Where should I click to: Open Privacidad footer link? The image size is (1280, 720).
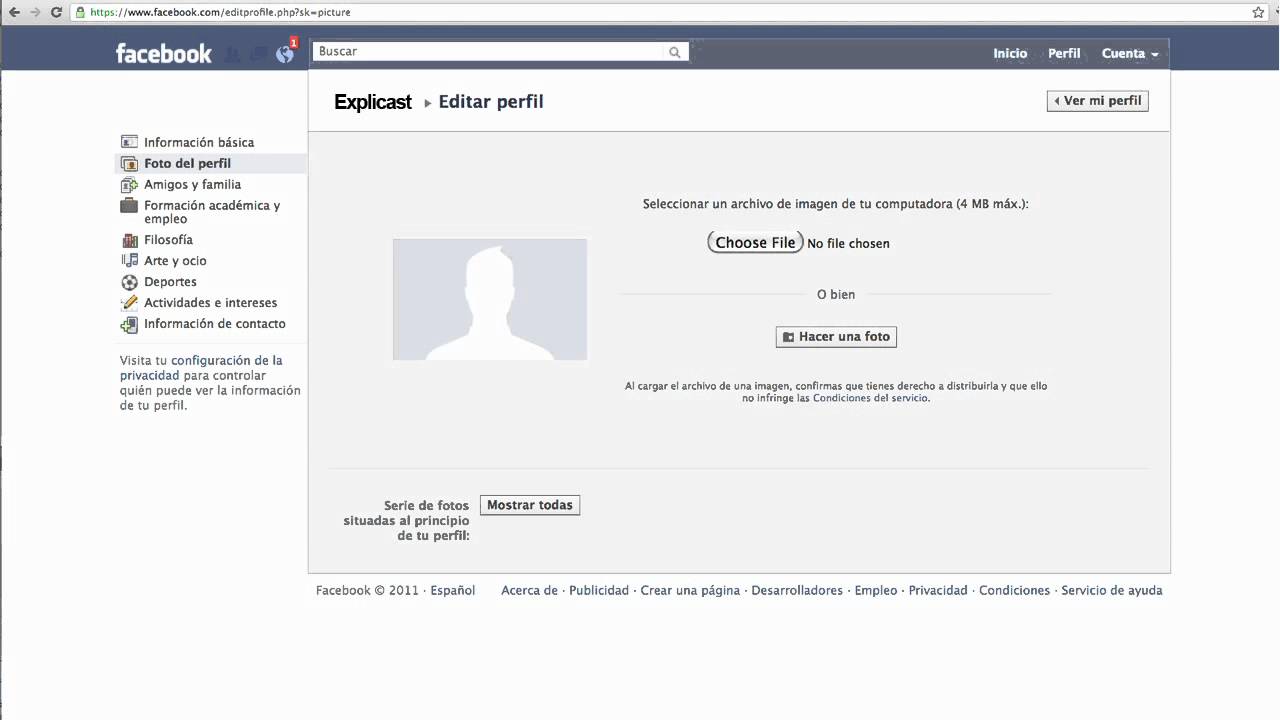(x=938, y=591)
